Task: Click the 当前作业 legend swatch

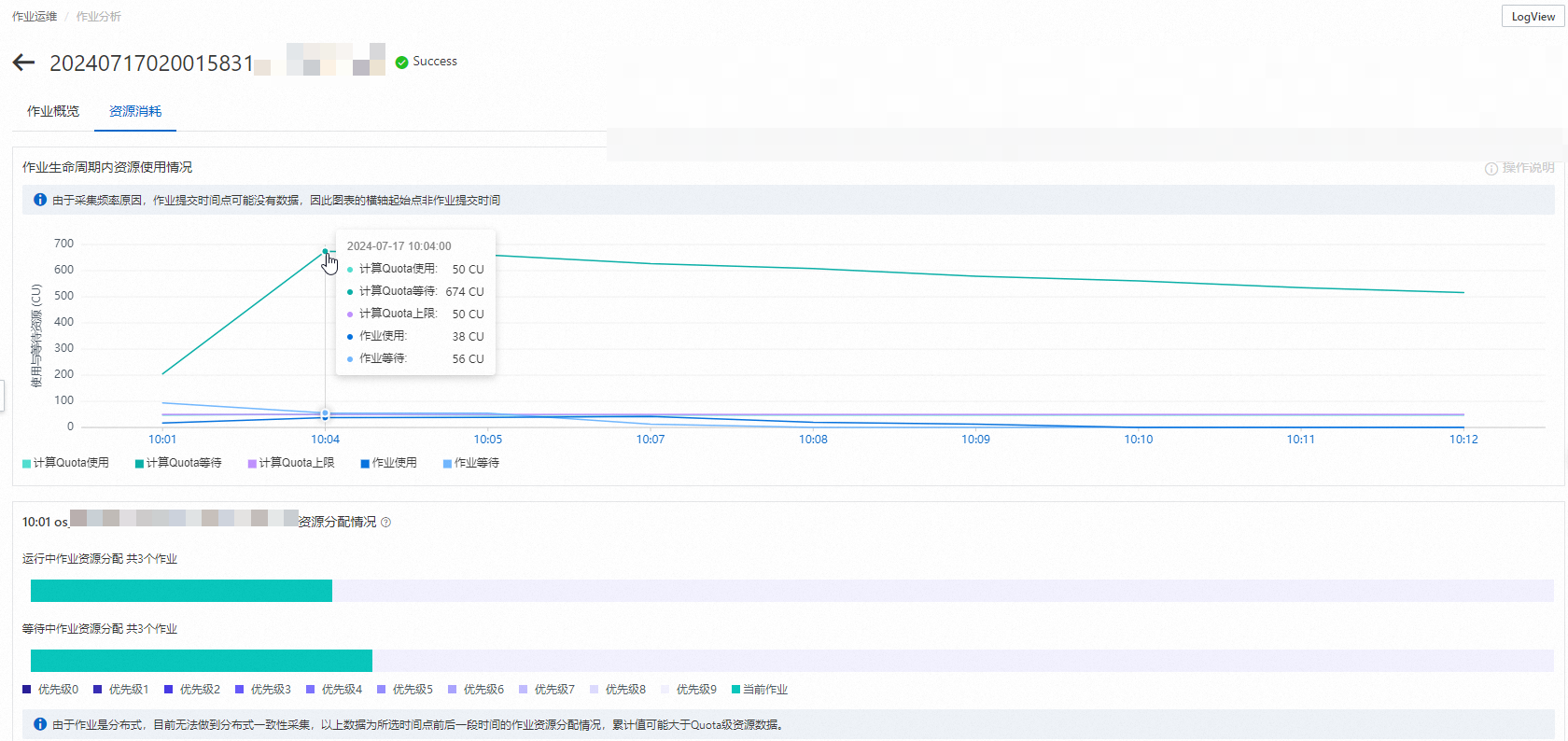Action: pos(736,690)
